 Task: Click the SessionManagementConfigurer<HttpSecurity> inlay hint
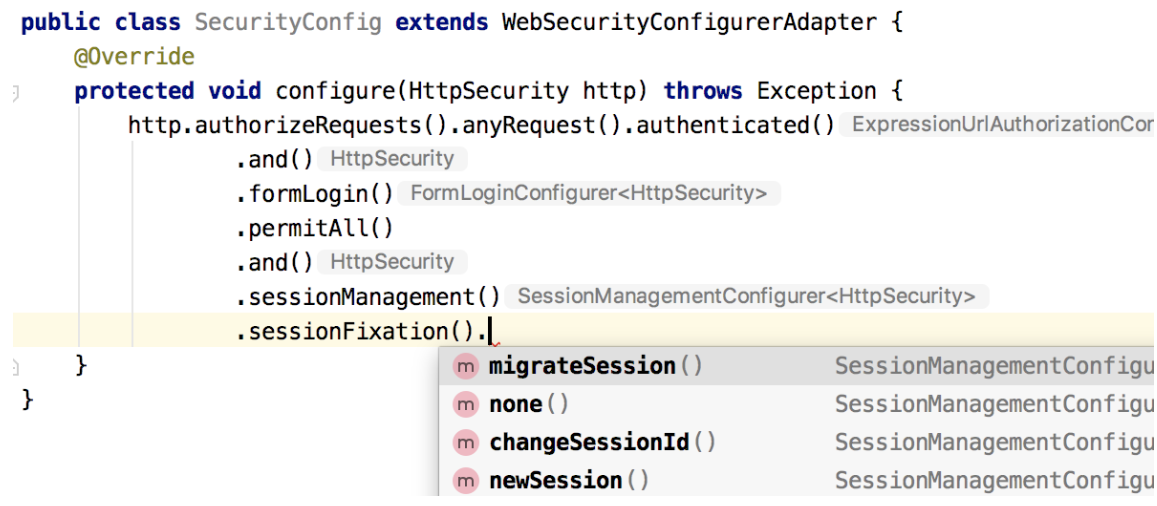pyautogui.click(x=746, y=296)
